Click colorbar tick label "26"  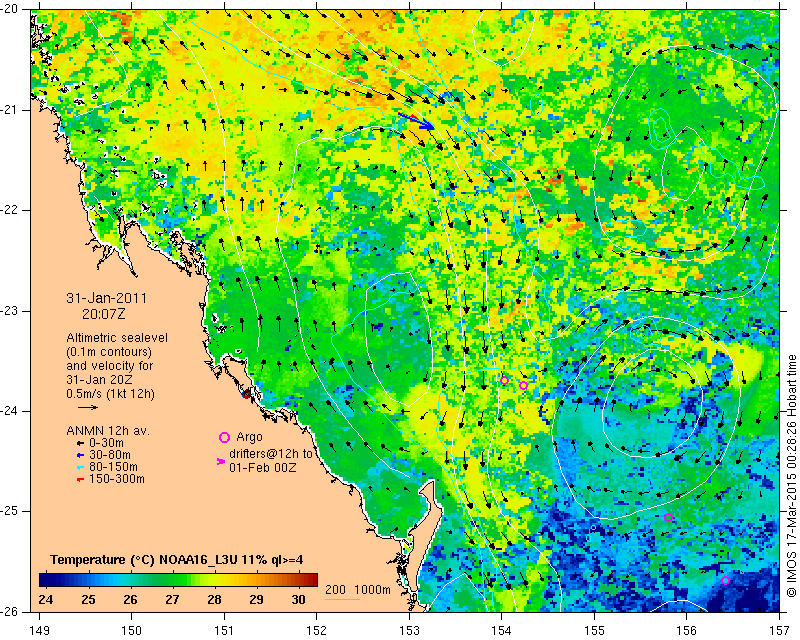pyautogui.click(x=130, y=599)
